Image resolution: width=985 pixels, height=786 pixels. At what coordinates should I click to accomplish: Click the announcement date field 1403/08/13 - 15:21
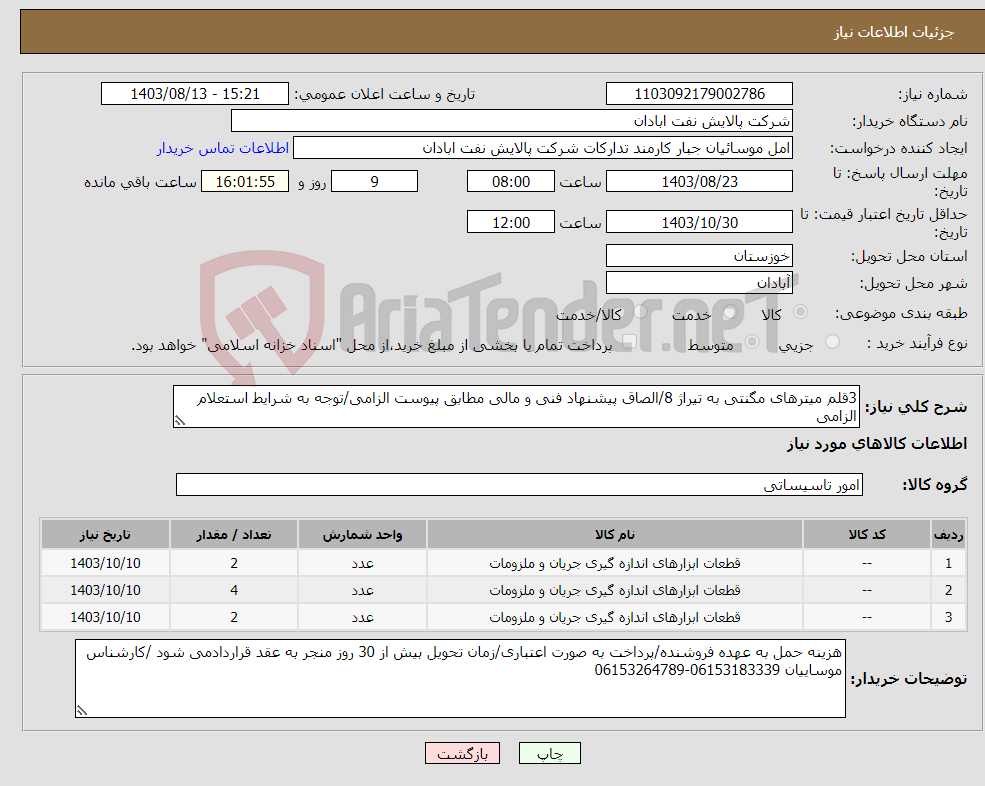click(x=195, y=94)
